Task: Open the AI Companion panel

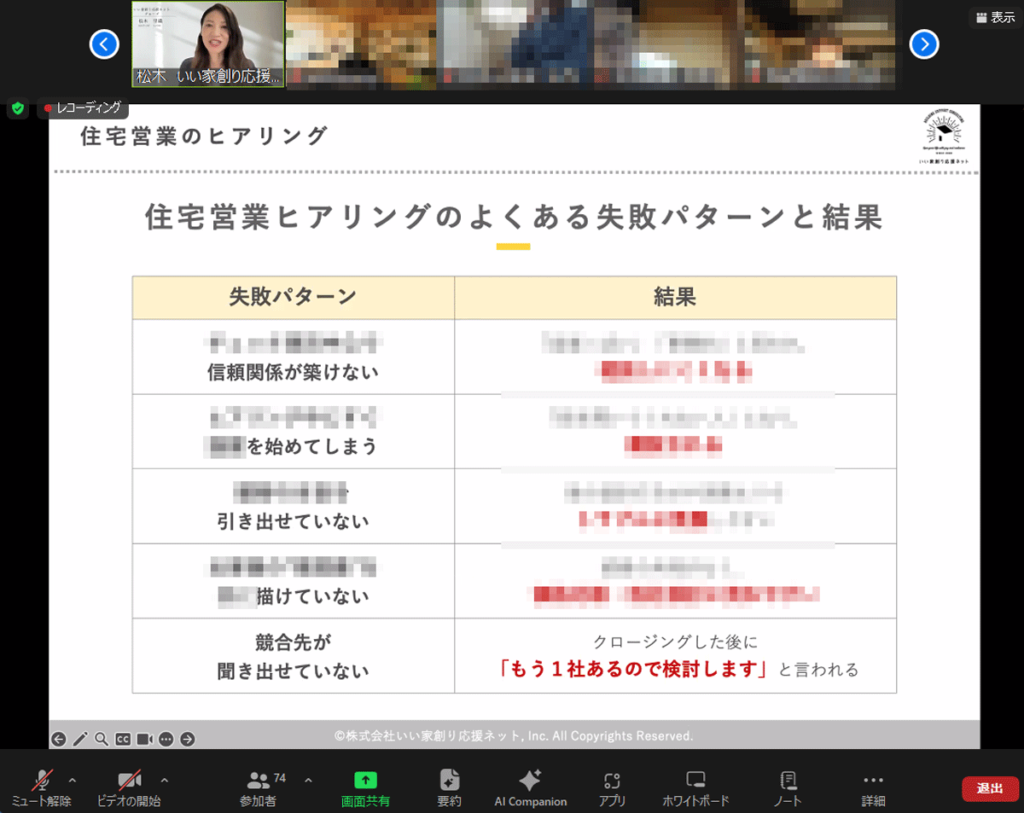Action: point(530,788)
